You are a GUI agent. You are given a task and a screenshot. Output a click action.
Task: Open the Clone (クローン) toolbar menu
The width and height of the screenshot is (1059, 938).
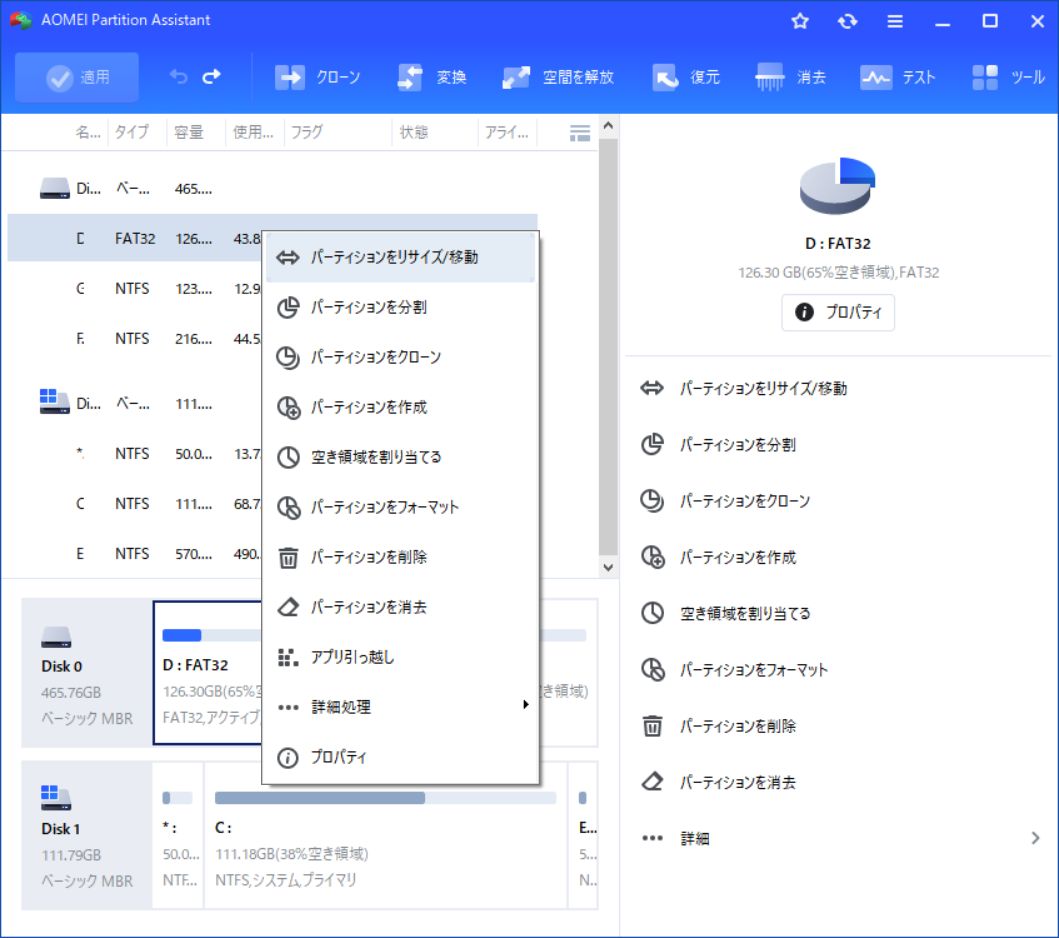coord(317,78)
